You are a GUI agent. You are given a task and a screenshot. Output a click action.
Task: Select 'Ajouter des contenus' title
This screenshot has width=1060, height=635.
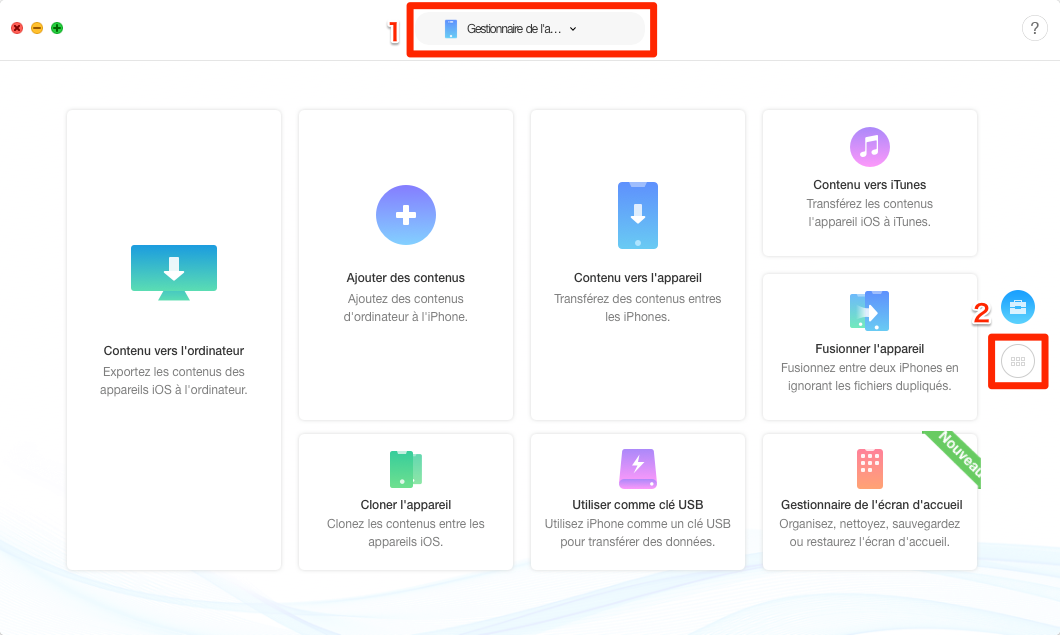[406, 277]
